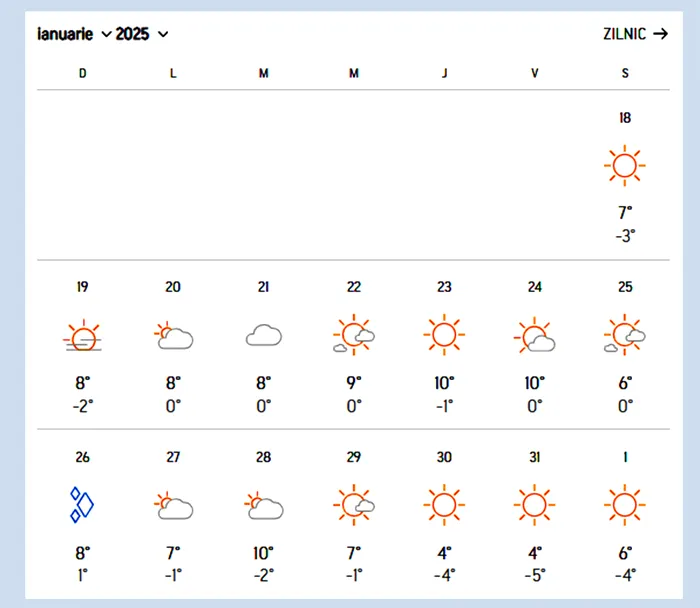The width and height of the screenshot is (700, 608).
Task: Click the date number 29
Action: coord(354,457)
